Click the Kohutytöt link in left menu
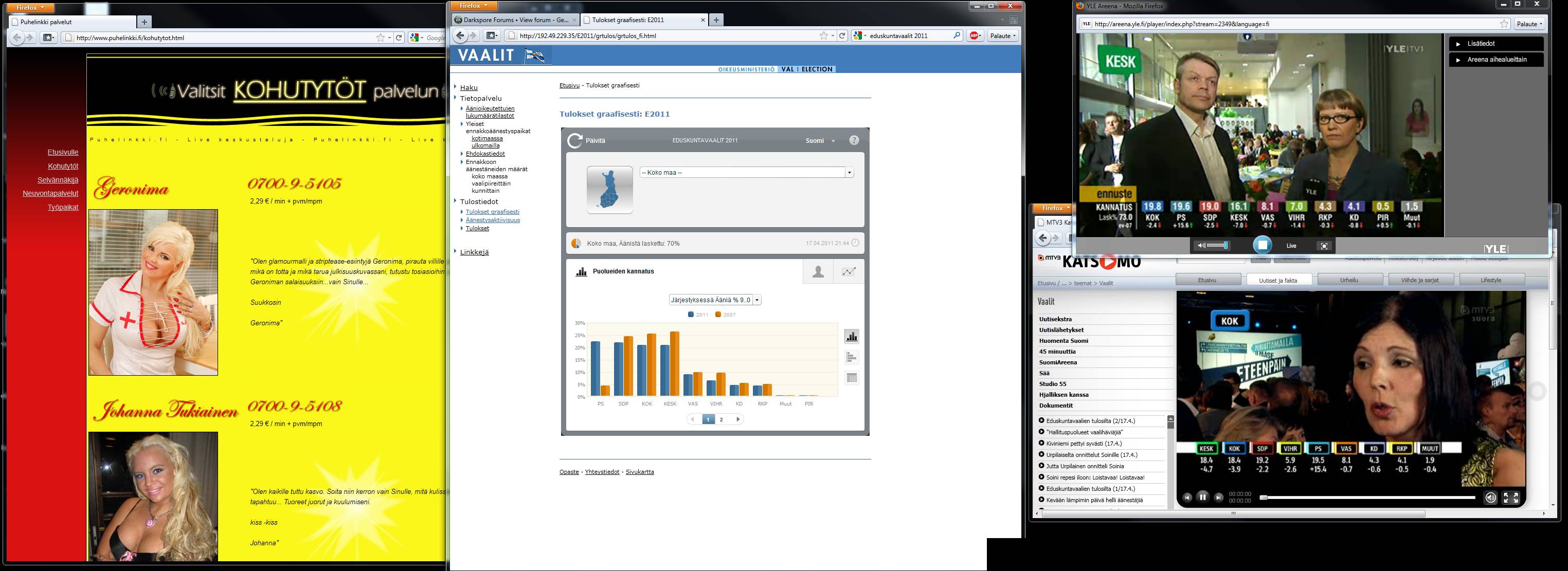1568x571 pixels. 63,166
